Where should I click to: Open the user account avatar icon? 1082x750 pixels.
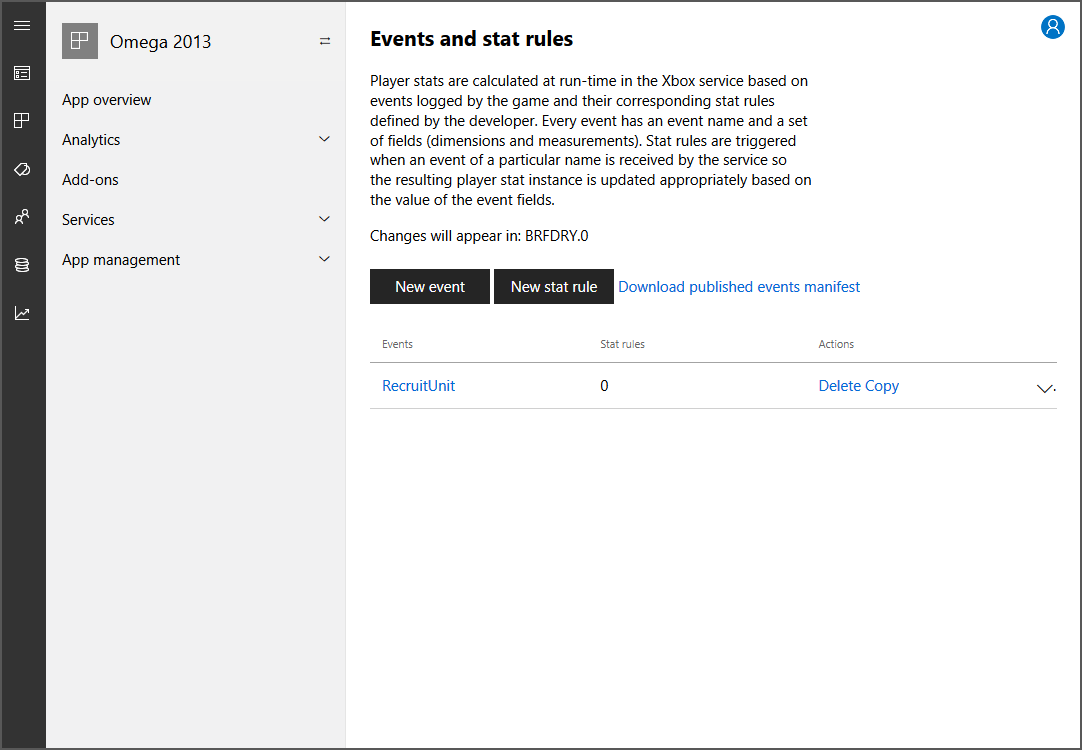click(x=1052, y=27)
